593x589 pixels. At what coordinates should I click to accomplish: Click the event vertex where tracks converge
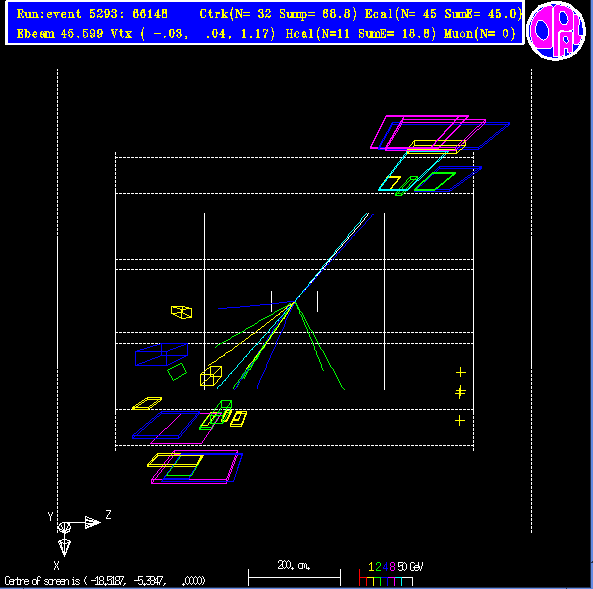294,302
